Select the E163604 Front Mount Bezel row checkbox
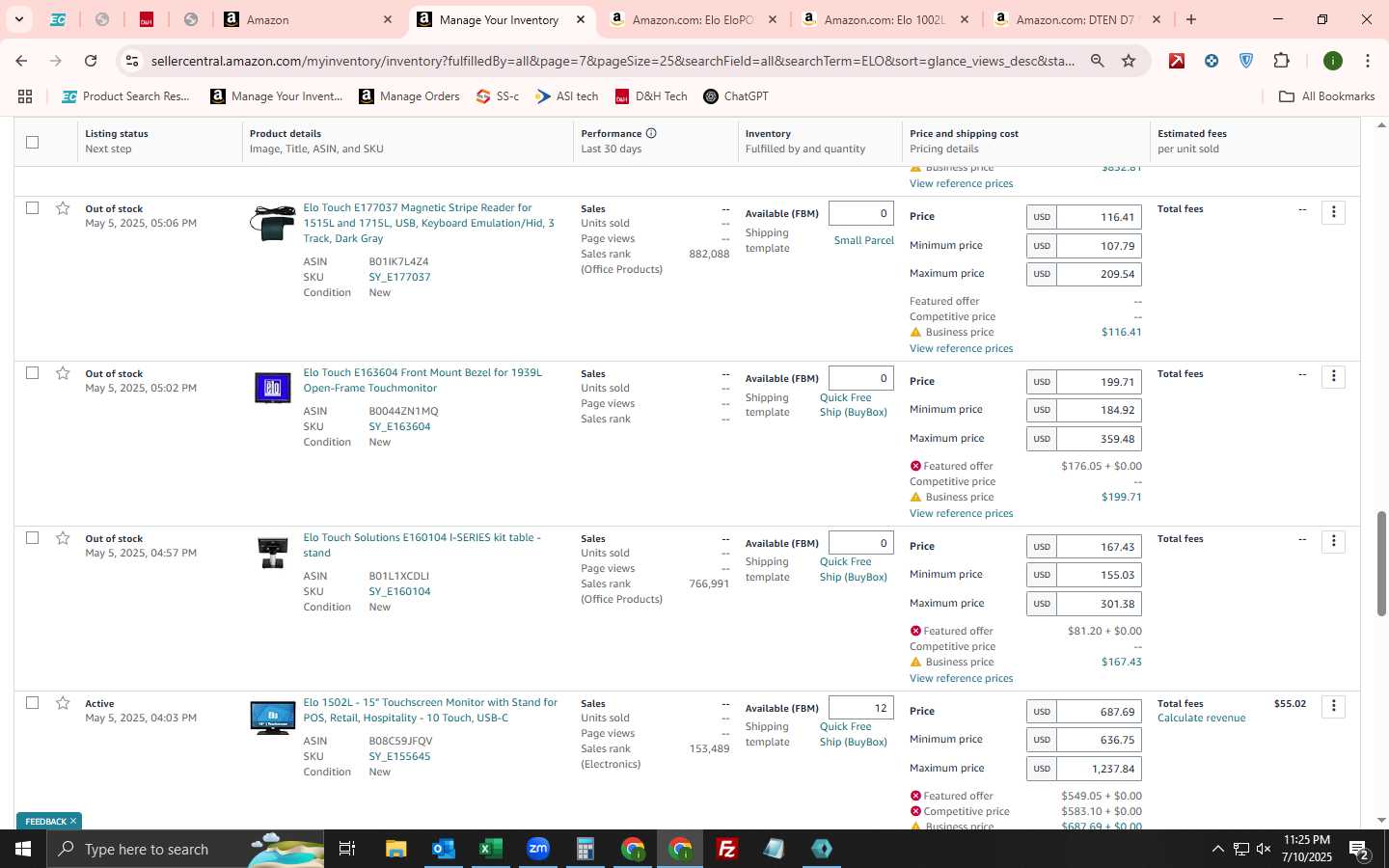This screenshot has width=1389, height=868. click(32, 373)
